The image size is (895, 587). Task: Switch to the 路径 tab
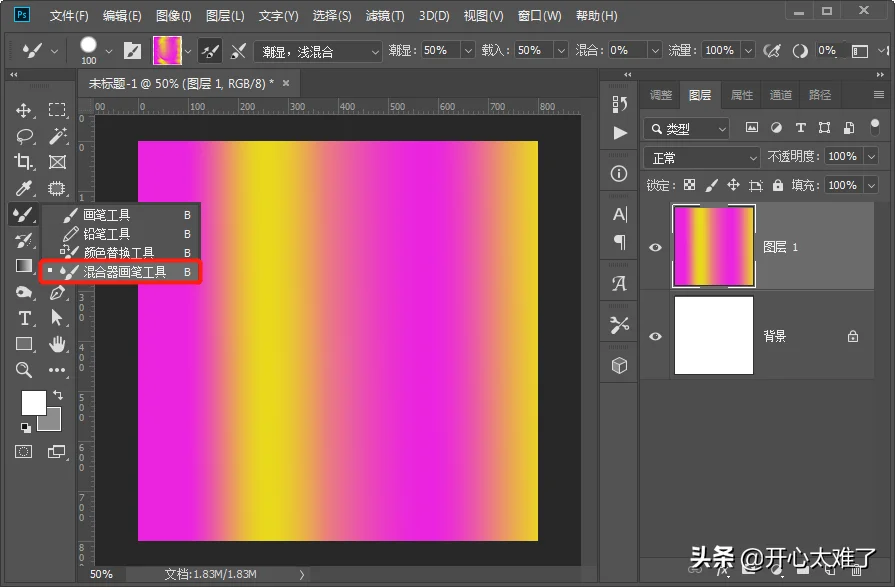[820, 95]
